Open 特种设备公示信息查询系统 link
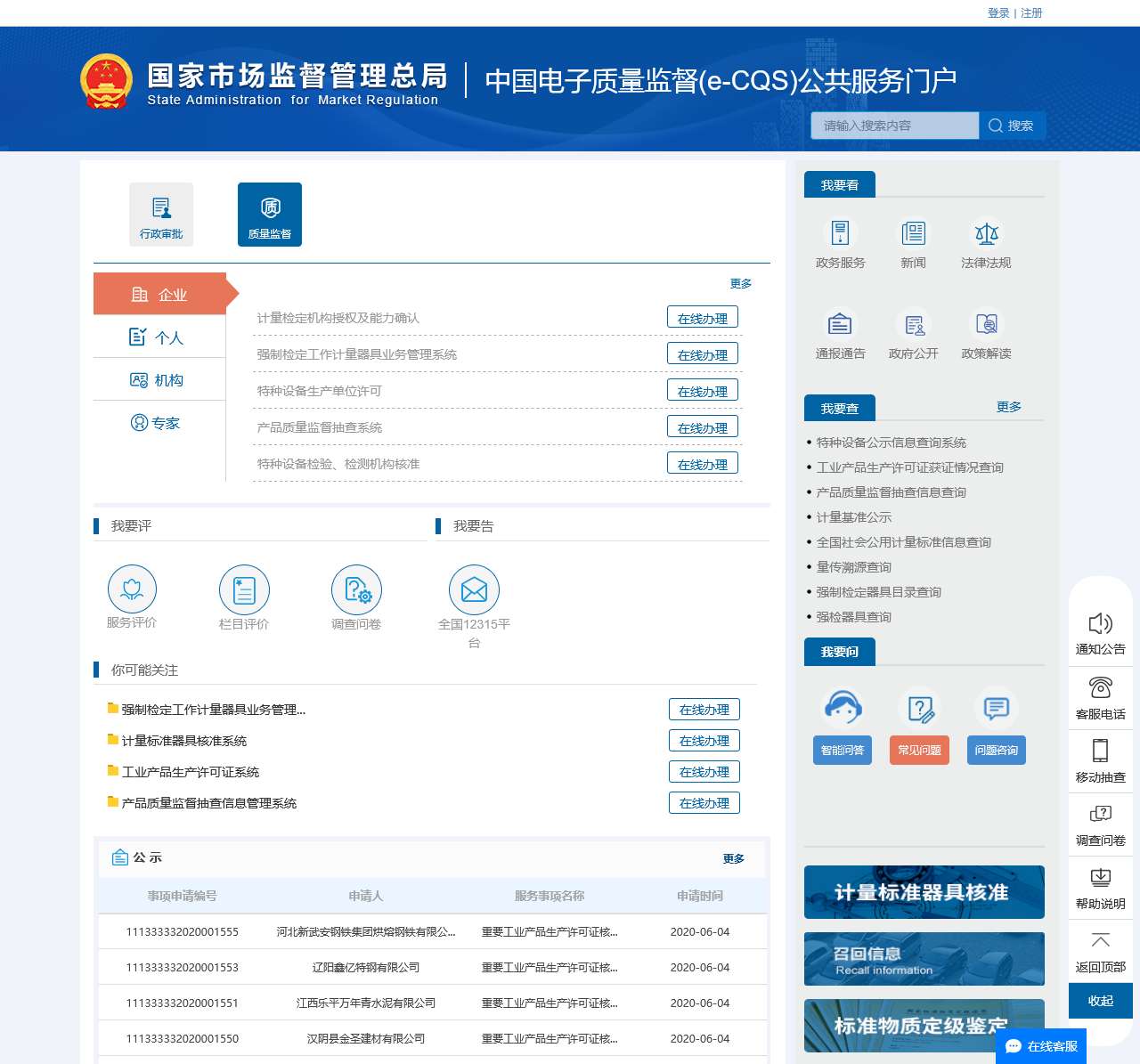 point(892,443)
